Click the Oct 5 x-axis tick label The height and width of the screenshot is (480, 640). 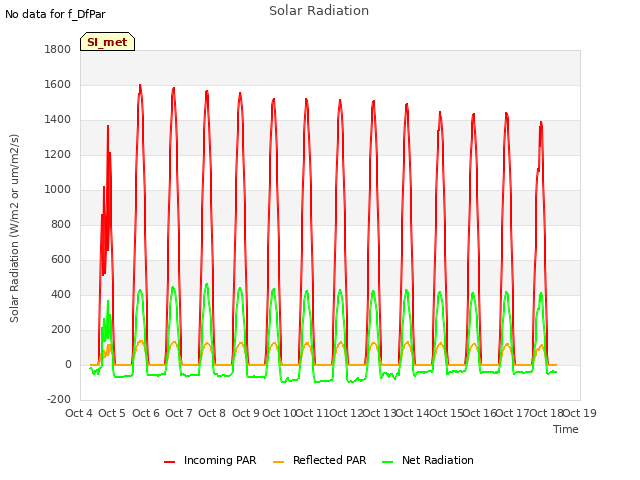click(112, 413)
